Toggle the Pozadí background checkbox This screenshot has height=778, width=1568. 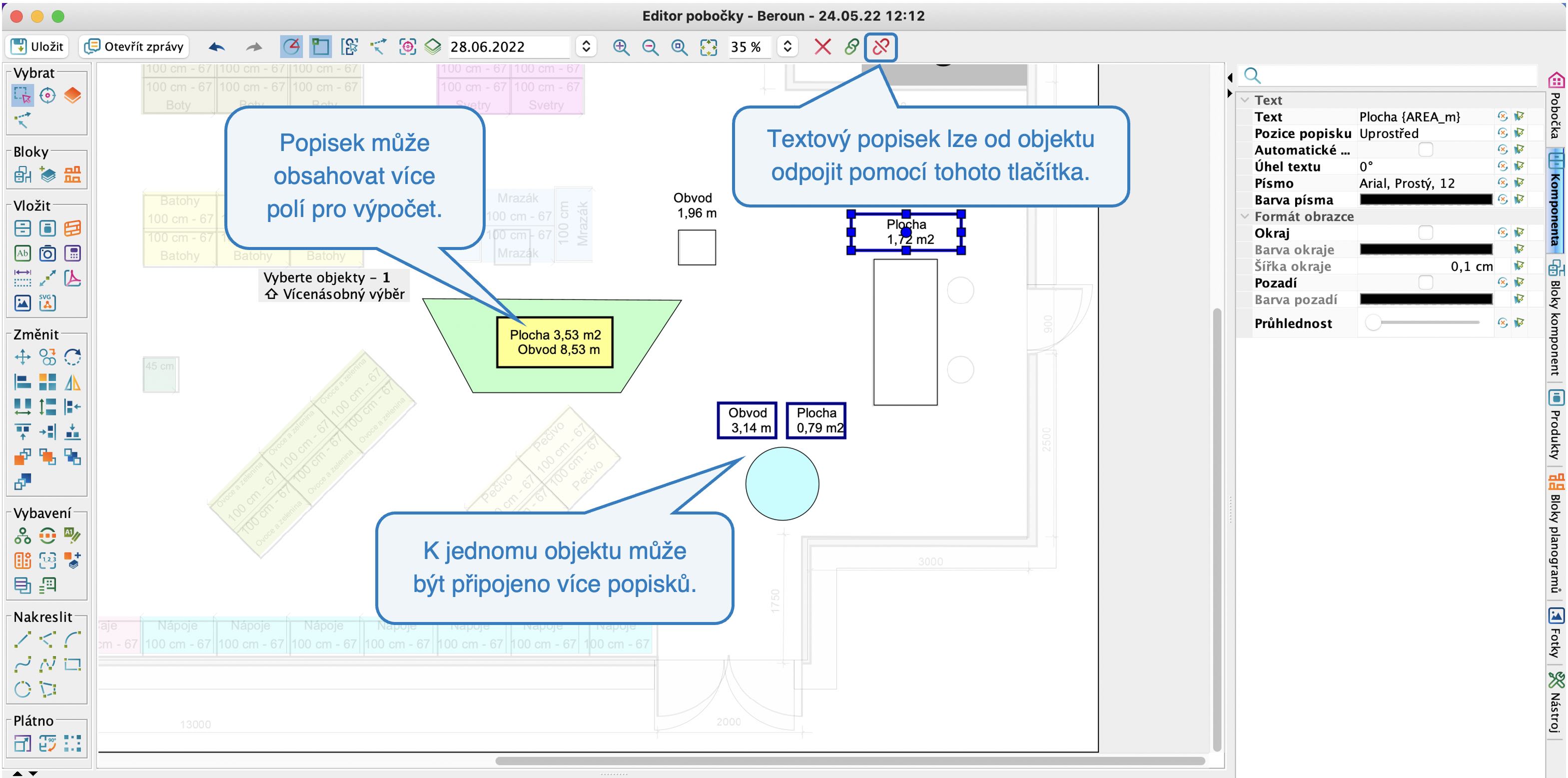point(1425,282)
